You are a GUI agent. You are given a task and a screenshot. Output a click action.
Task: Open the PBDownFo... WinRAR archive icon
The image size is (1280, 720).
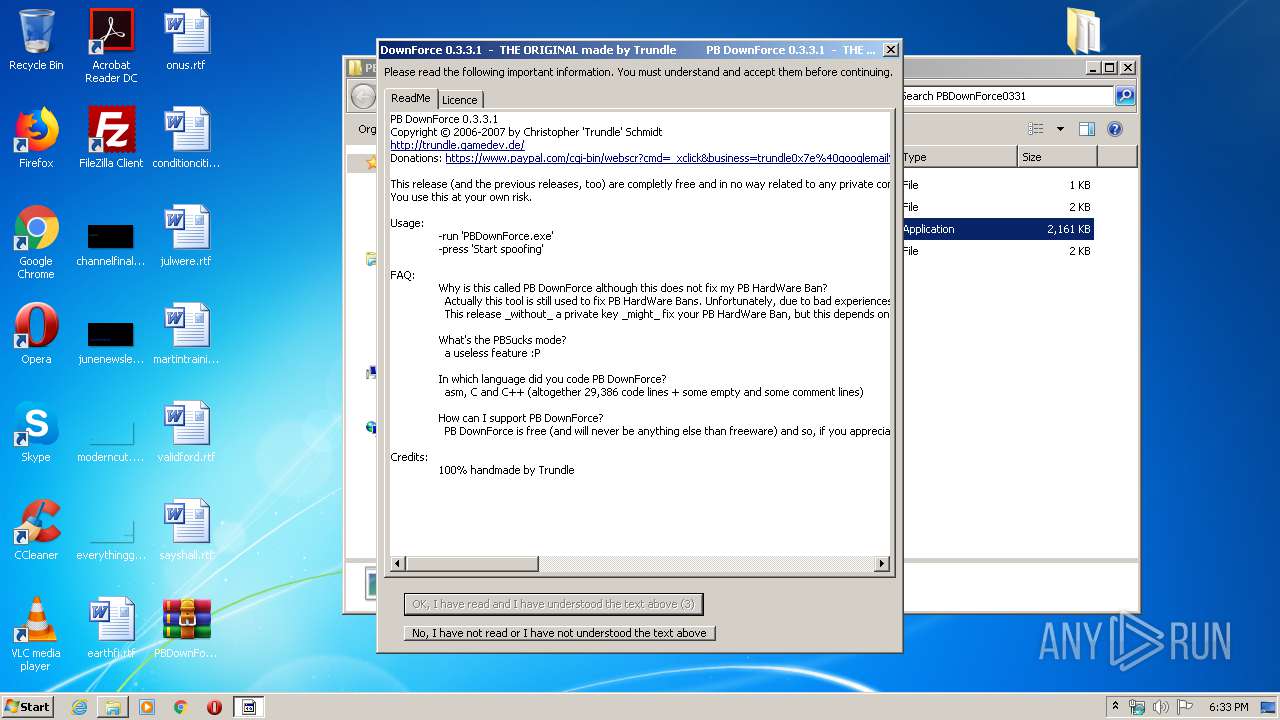coord(187,628)
